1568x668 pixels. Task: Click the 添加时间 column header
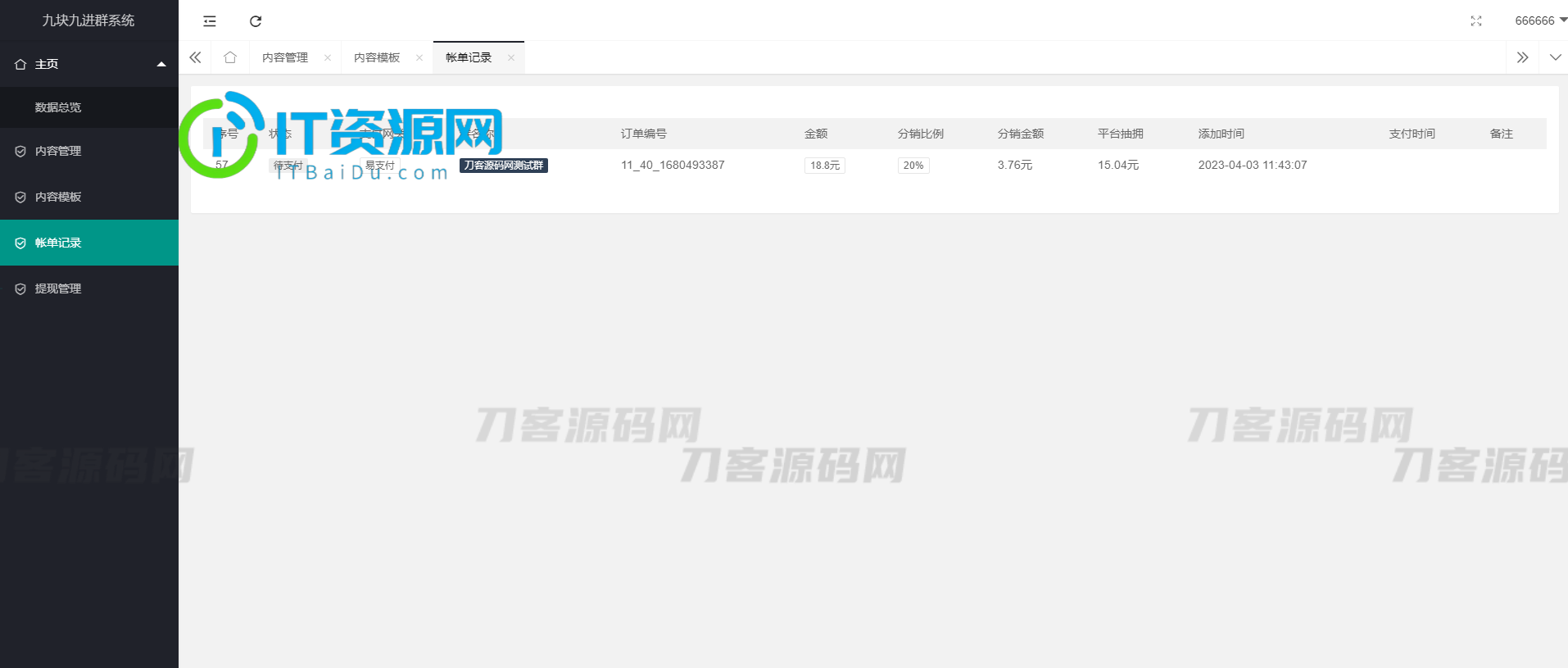tap(1221, 134)
